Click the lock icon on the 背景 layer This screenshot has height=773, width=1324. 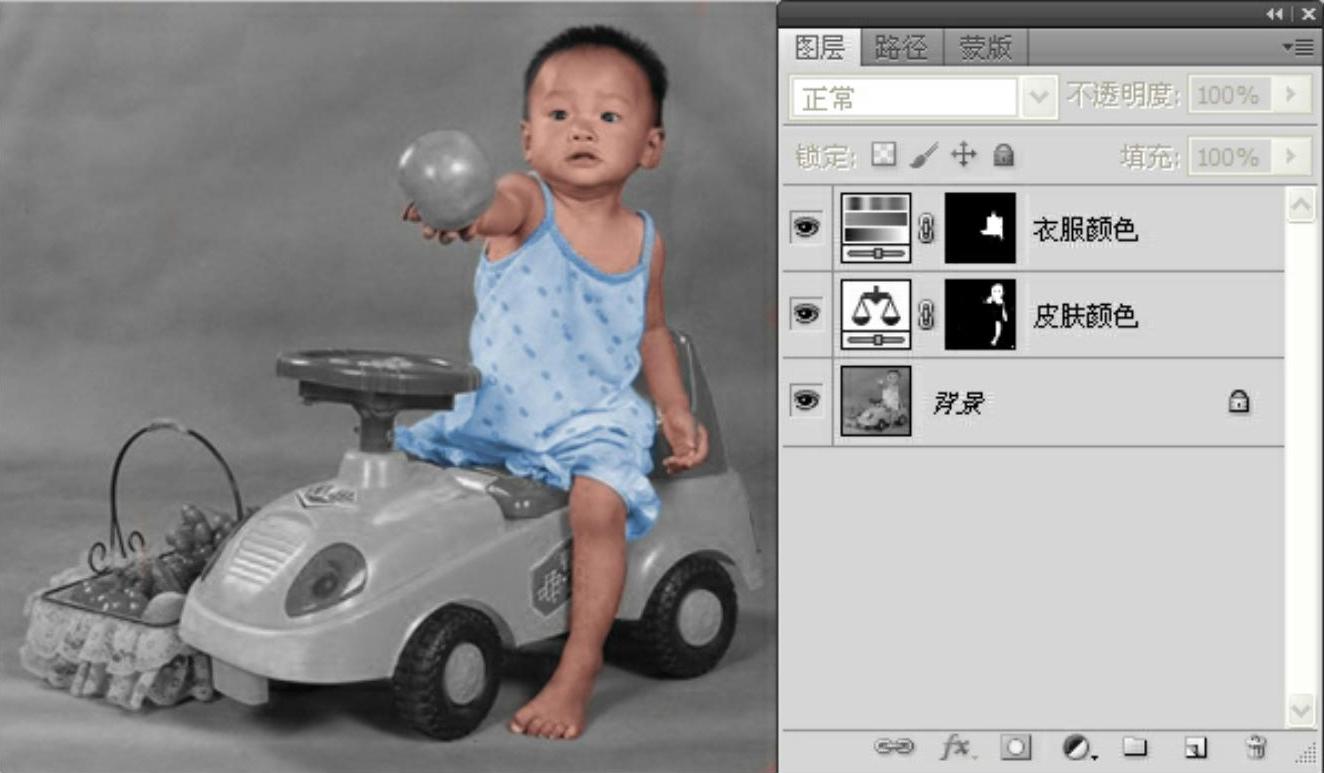(x=1239, y=402)
